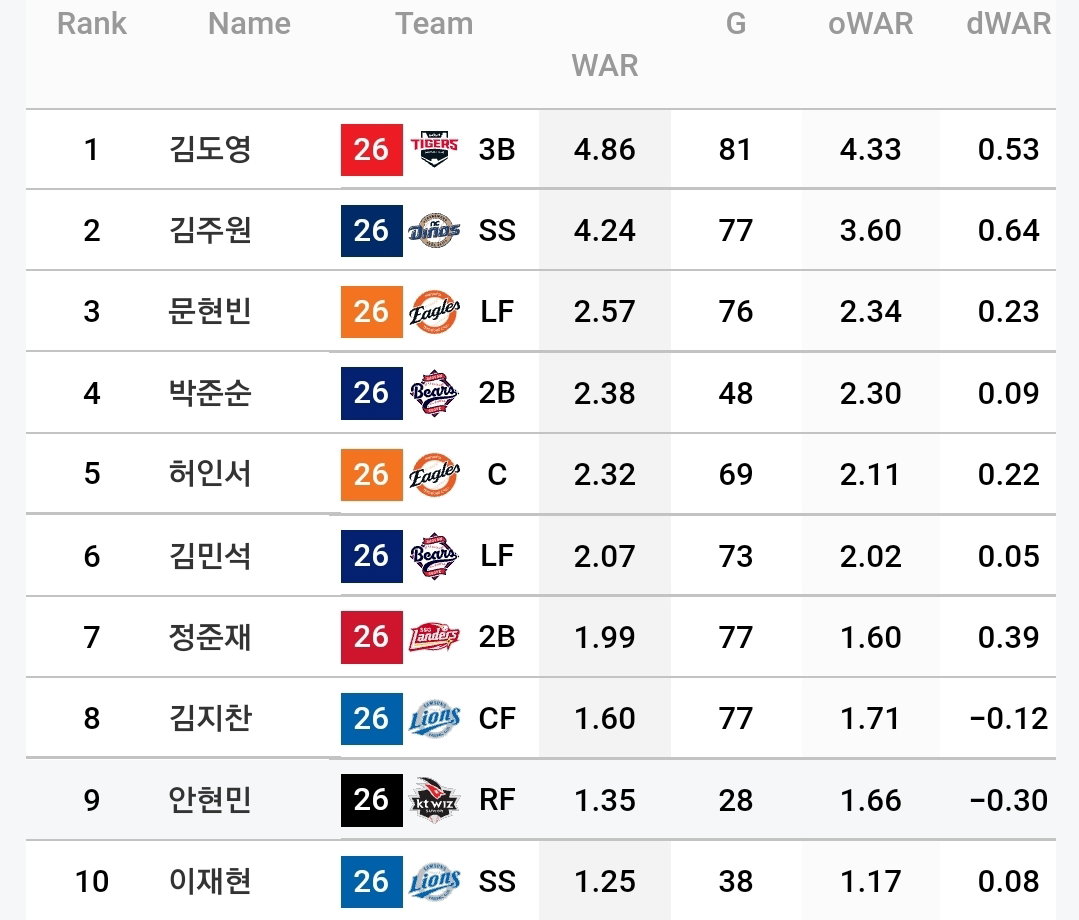Click the Tigers team logo in row 1

tap(434, 149)
